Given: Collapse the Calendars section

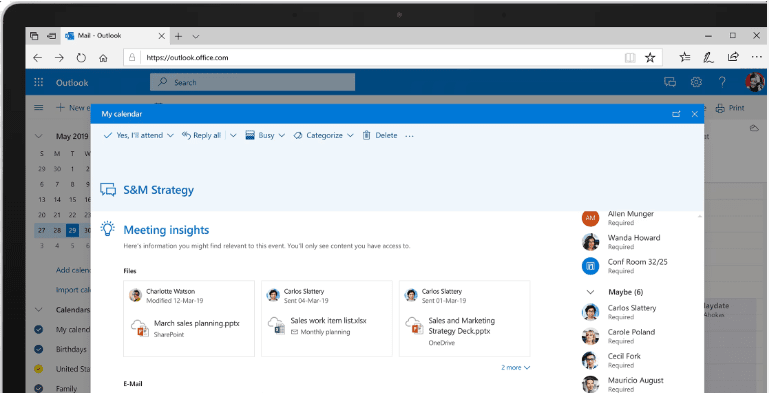Looking at the screenshot, I should pyautogui.click(x=39, y=310).
